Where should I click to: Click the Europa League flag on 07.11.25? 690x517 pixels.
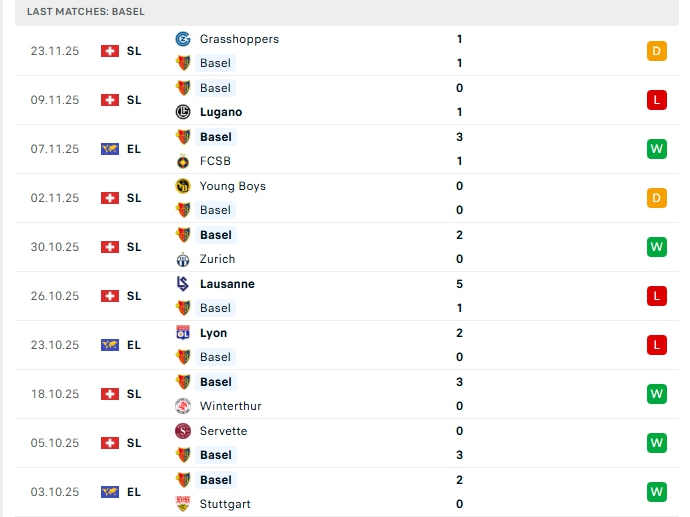click(110, 149)
